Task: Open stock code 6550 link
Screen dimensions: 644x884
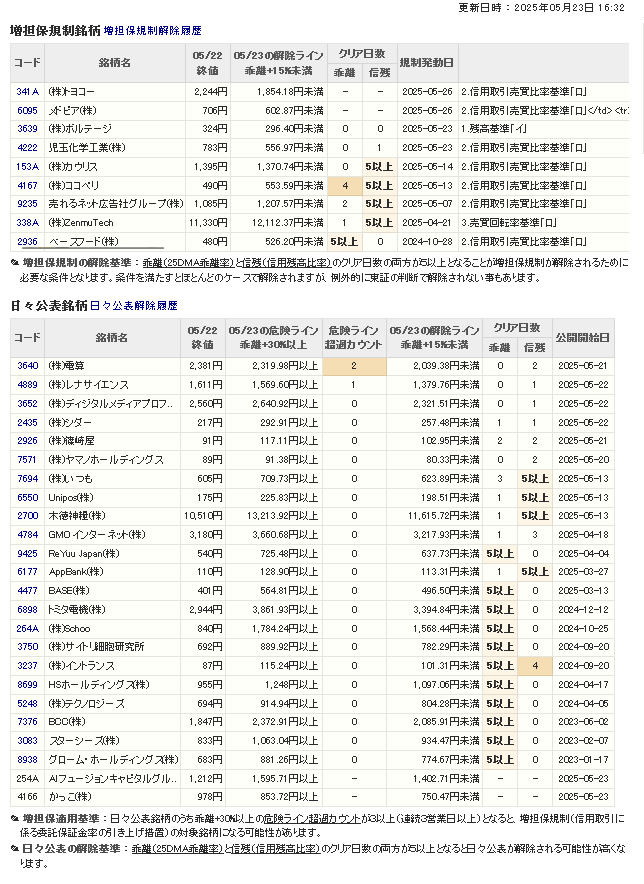Action: pos(27,498)
